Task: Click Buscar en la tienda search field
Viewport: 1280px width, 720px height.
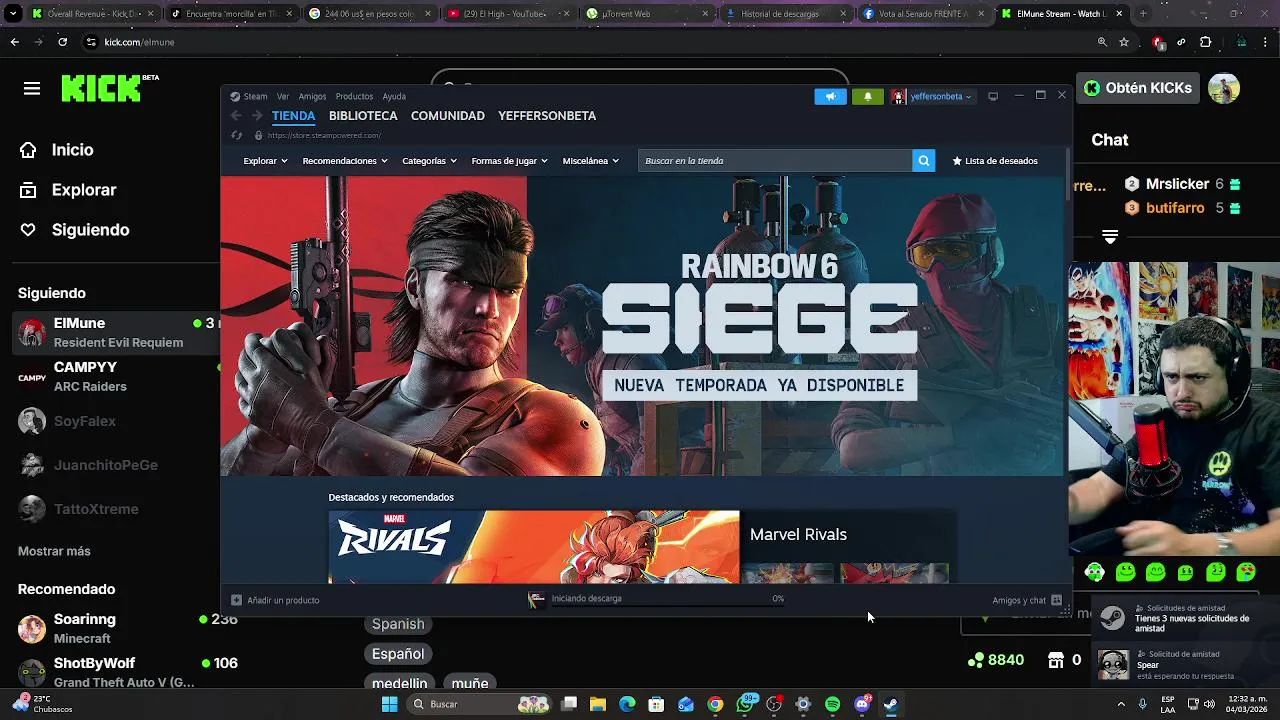Action: [775, 160]
